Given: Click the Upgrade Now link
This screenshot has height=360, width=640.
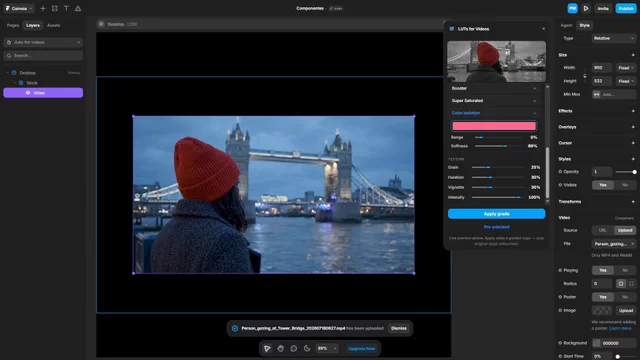Looking at the screenshot, I should click(362, 349).
